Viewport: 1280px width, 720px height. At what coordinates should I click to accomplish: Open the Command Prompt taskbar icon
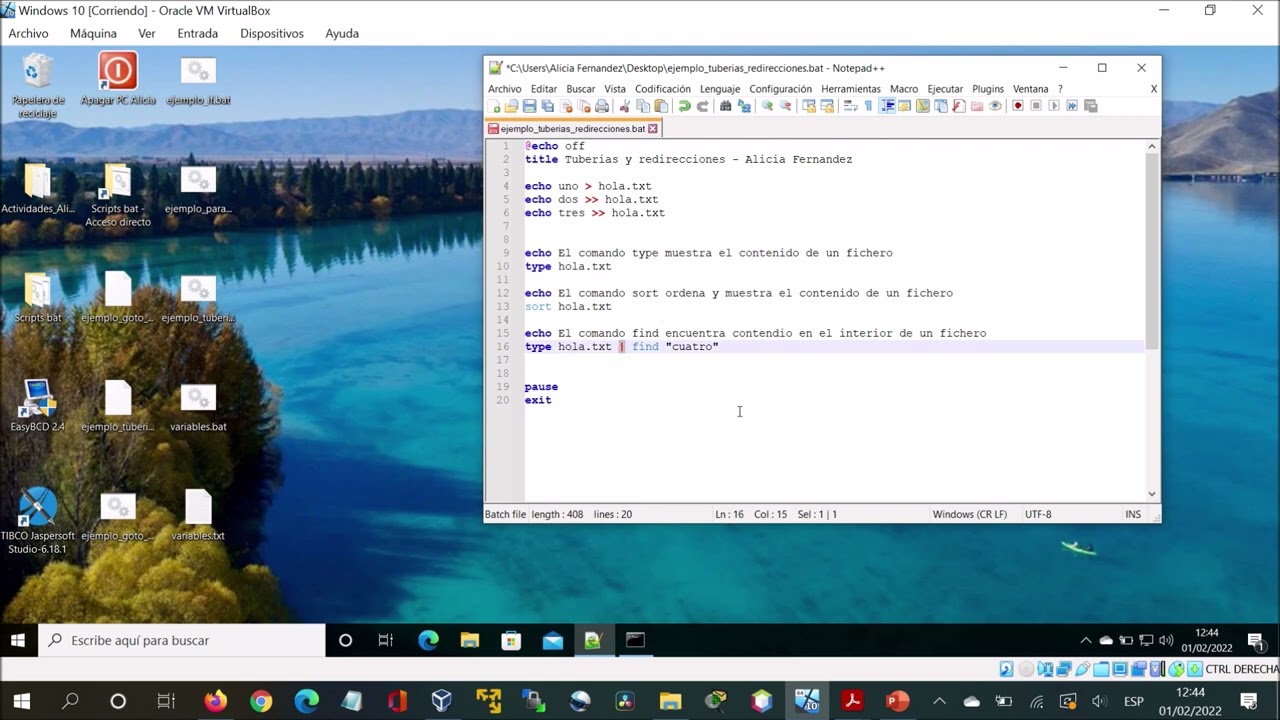(635, 640)
